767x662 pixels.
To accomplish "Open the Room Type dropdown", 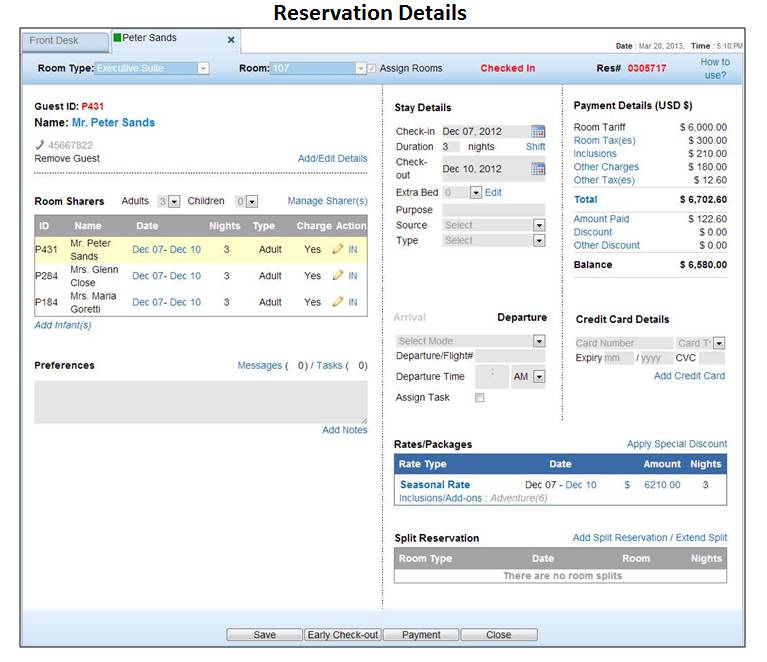I will 203,68.
